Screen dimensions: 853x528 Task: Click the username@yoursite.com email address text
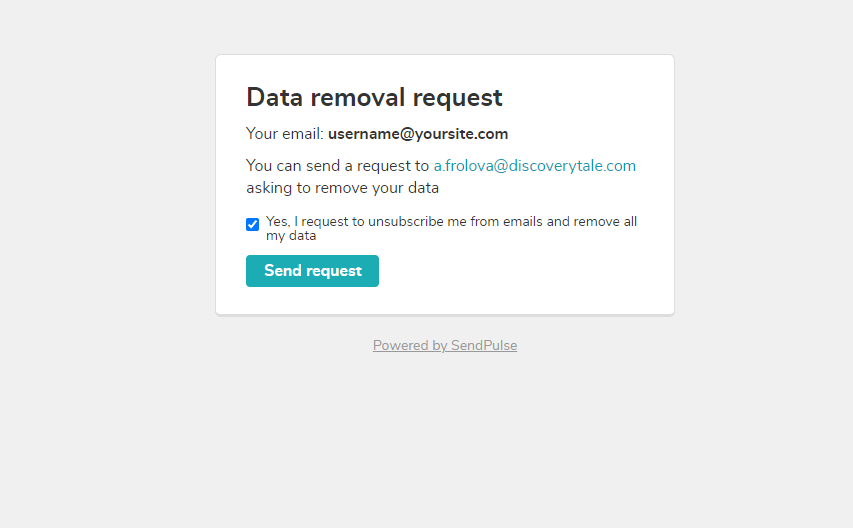(418, 134)
